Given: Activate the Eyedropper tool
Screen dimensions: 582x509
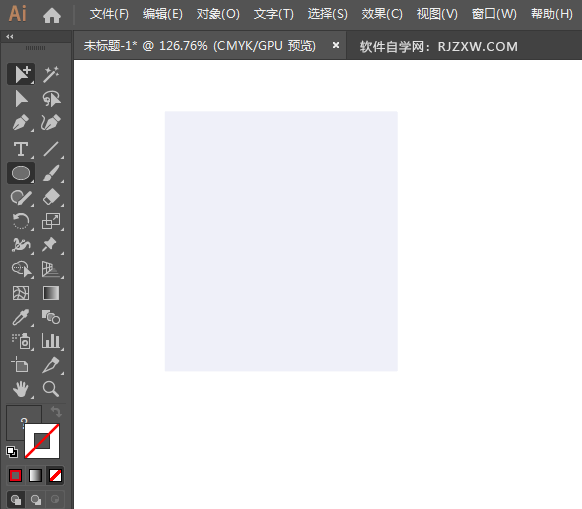Looking at the screenshot, I should point(21,318).
